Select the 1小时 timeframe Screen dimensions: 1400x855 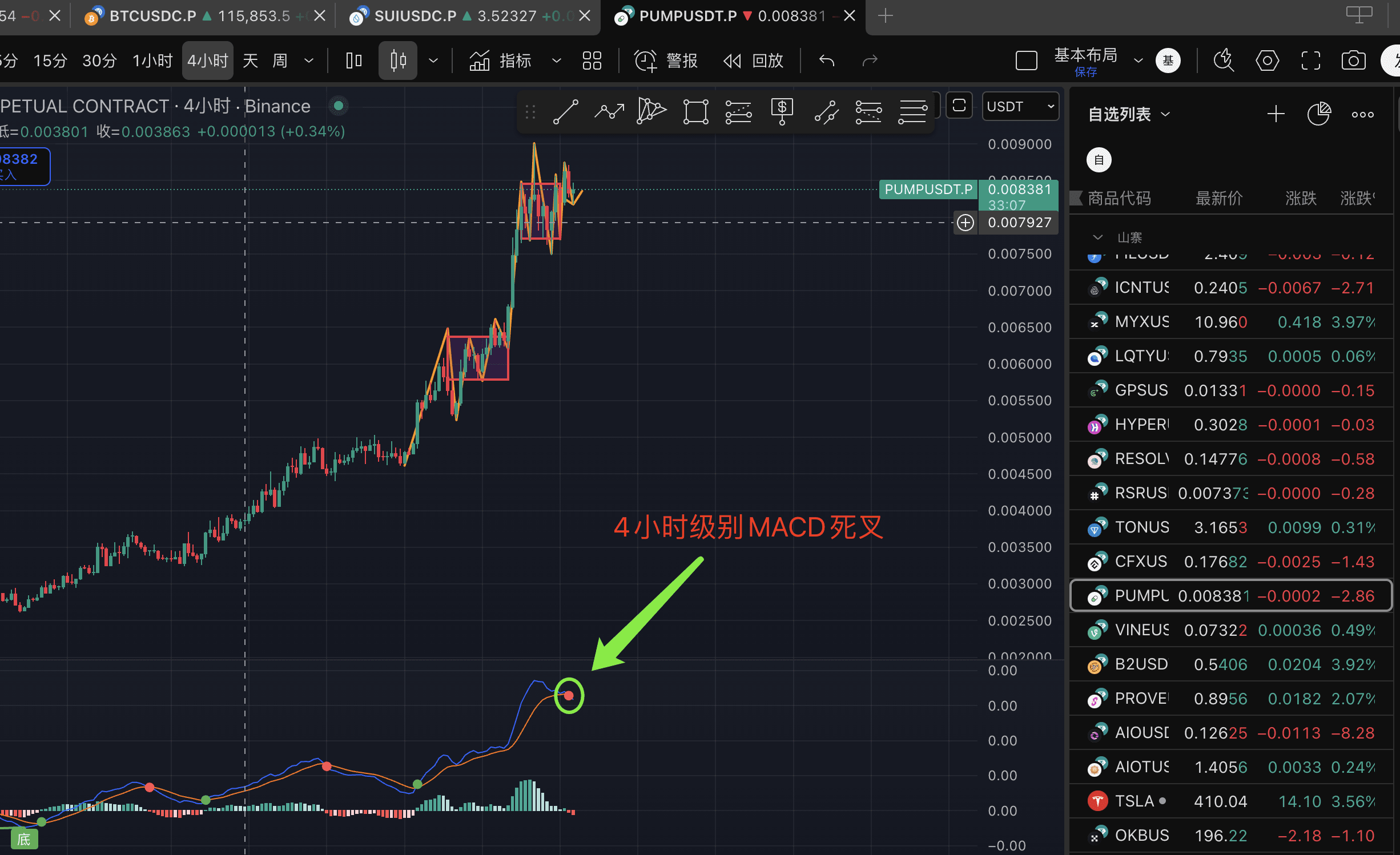(x=152, y=61)
